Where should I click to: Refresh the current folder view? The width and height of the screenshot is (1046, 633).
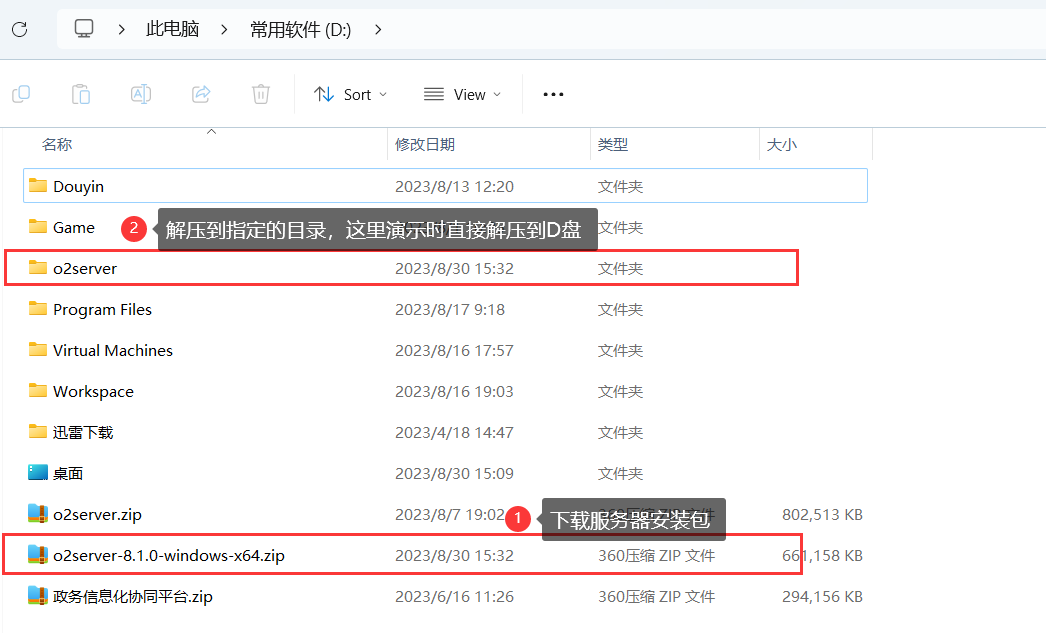[x=20, y=29]
